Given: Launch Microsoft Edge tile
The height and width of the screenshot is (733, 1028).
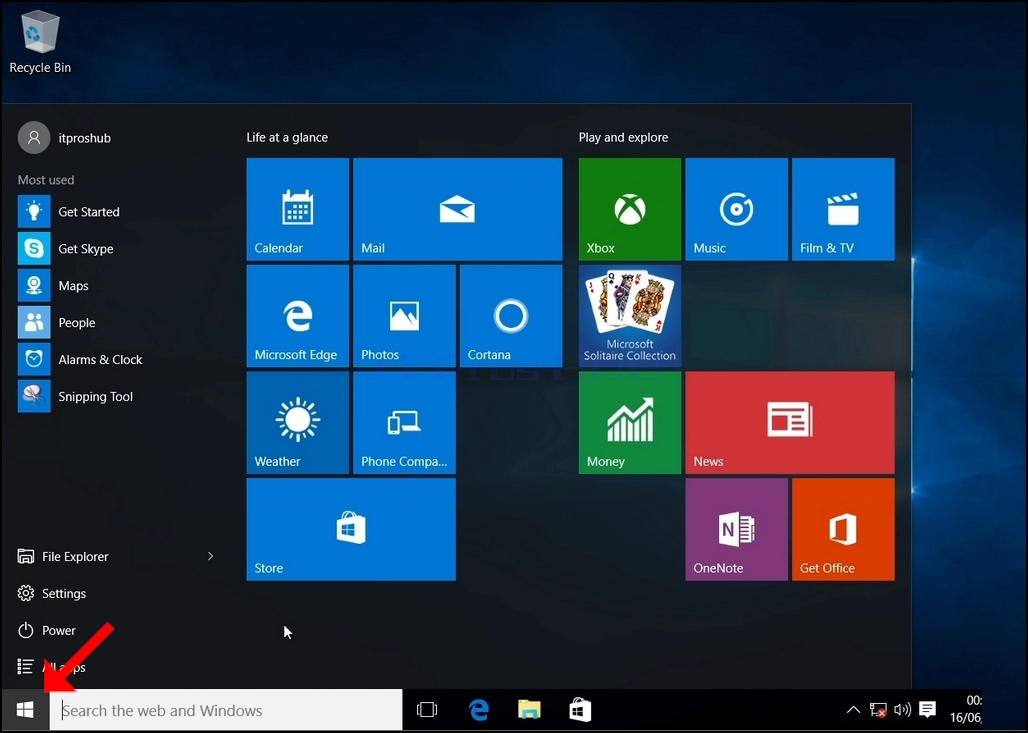Looking at the screenshot, I should 298,316.
